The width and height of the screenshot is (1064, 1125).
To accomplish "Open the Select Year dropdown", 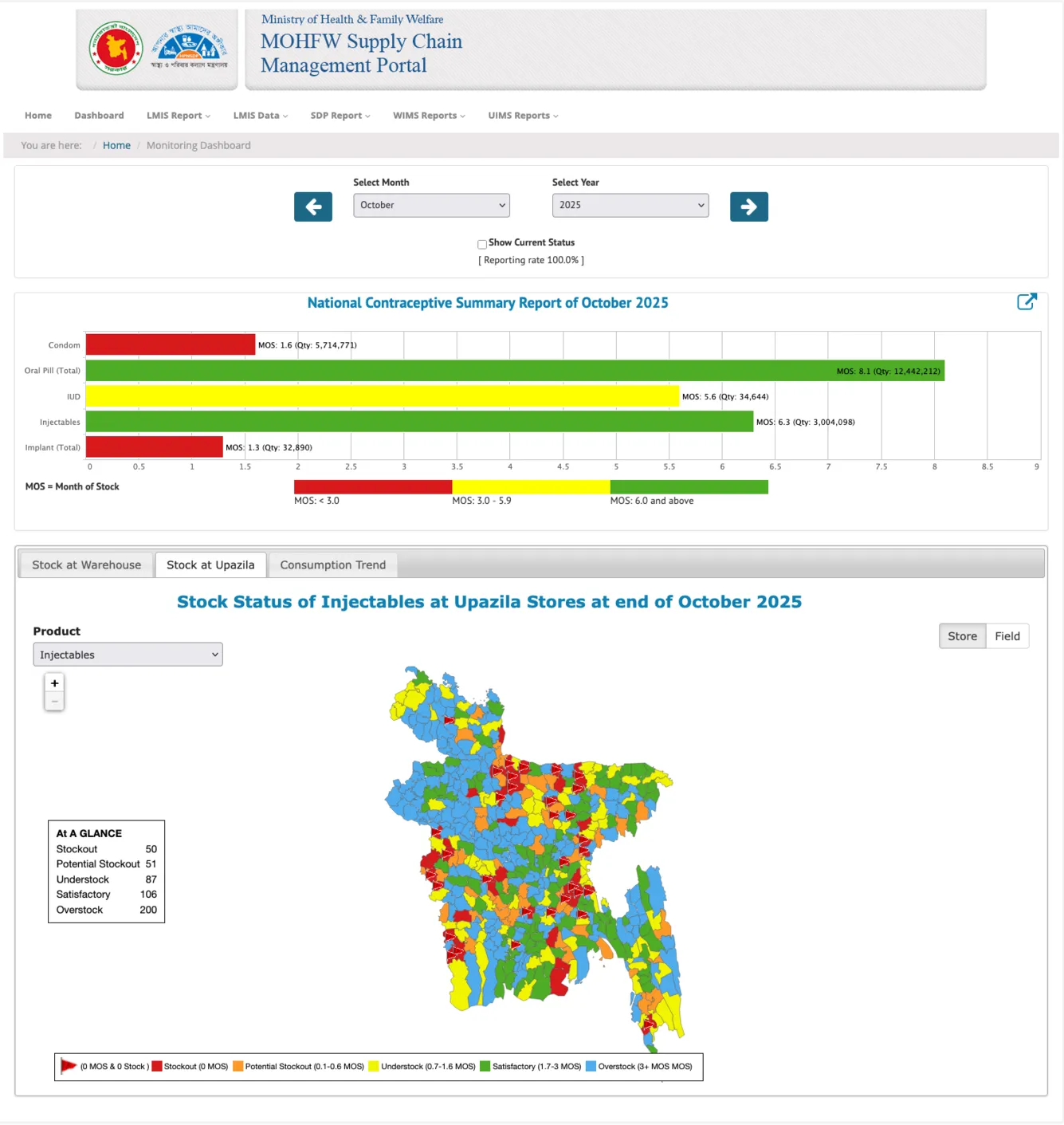I will [630, 205].
